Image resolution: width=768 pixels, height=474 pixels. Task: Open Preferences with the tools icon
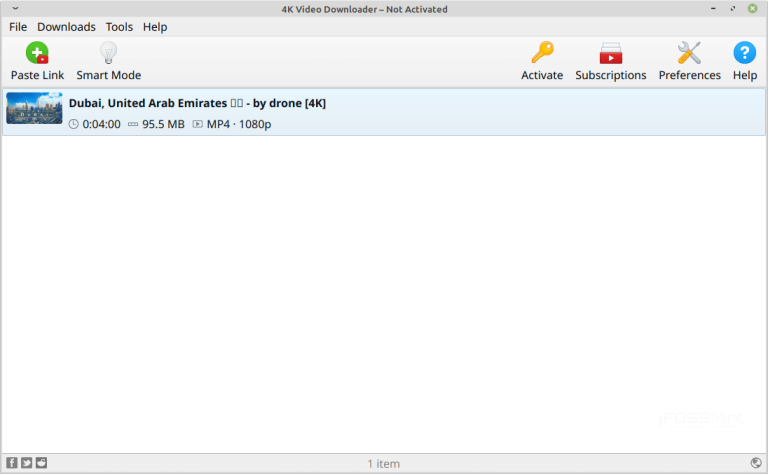coord(689,54)
